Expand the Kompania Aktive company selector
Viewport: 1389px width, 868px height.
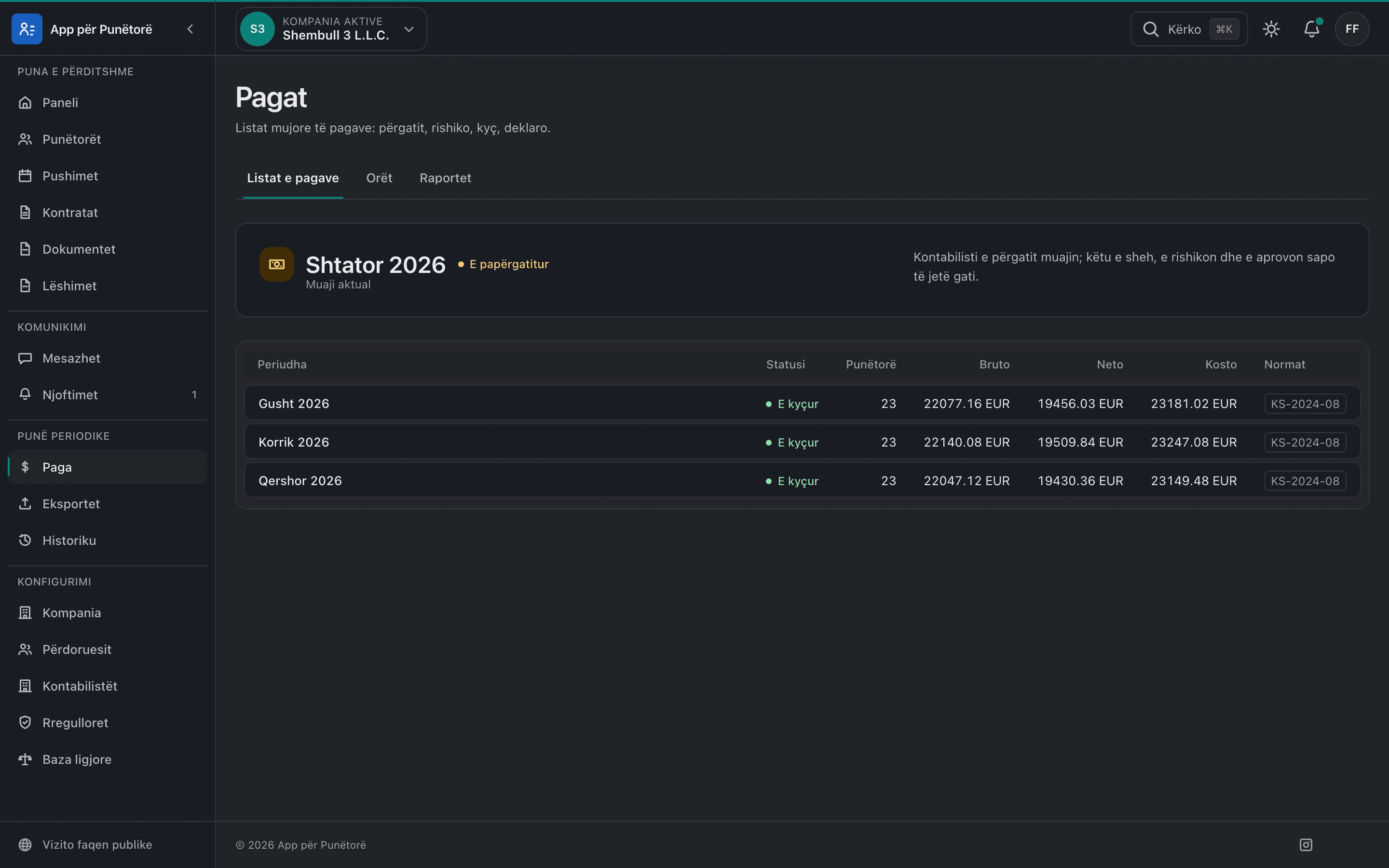point(331,29)
